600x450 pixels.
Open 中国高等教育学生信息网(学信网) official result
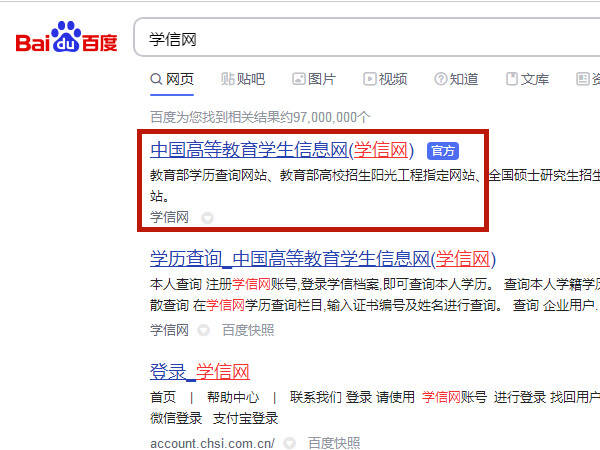[x=282, y=150]
